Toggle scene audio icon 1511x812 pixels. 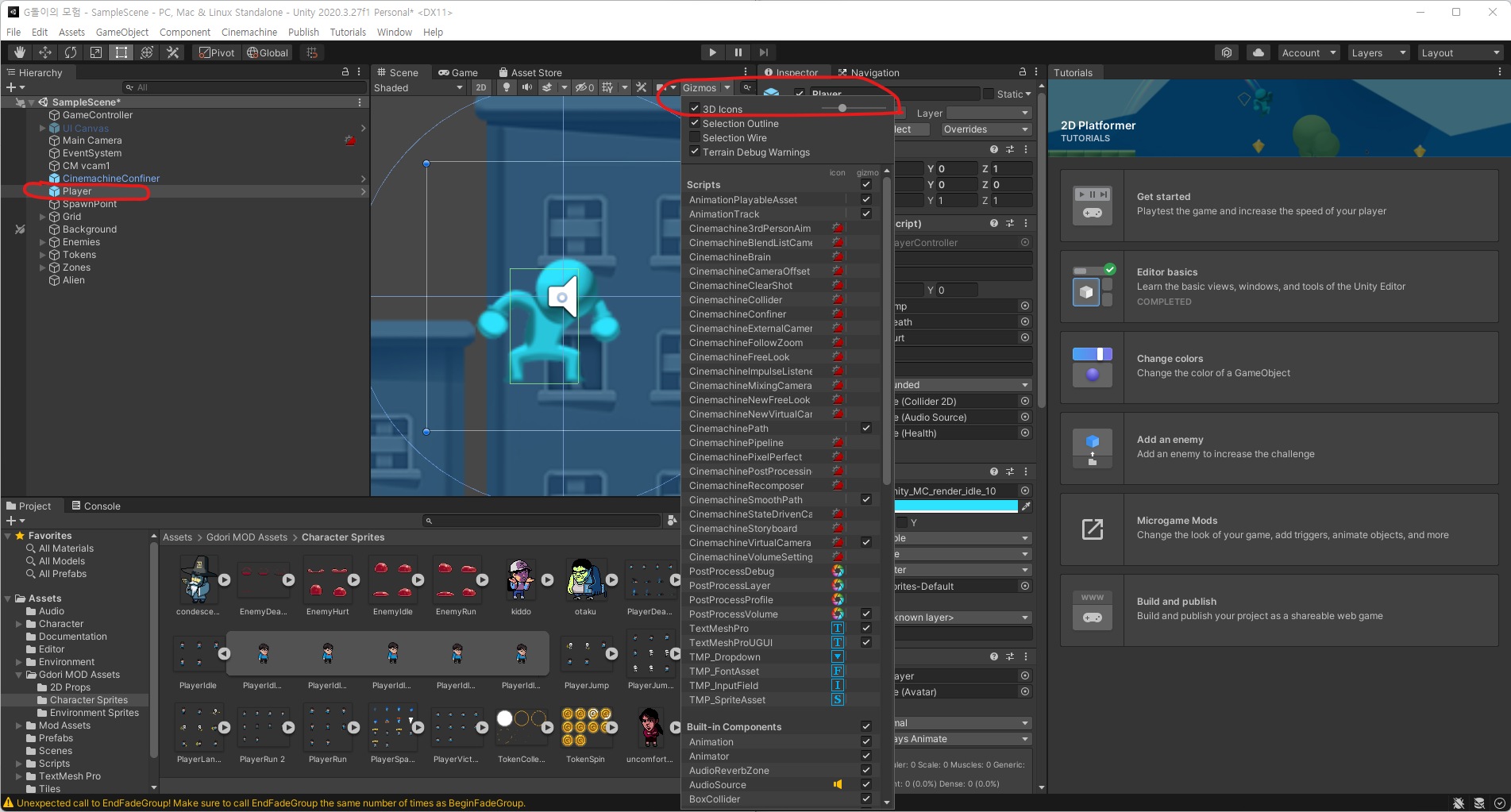(x=526, y=87)
